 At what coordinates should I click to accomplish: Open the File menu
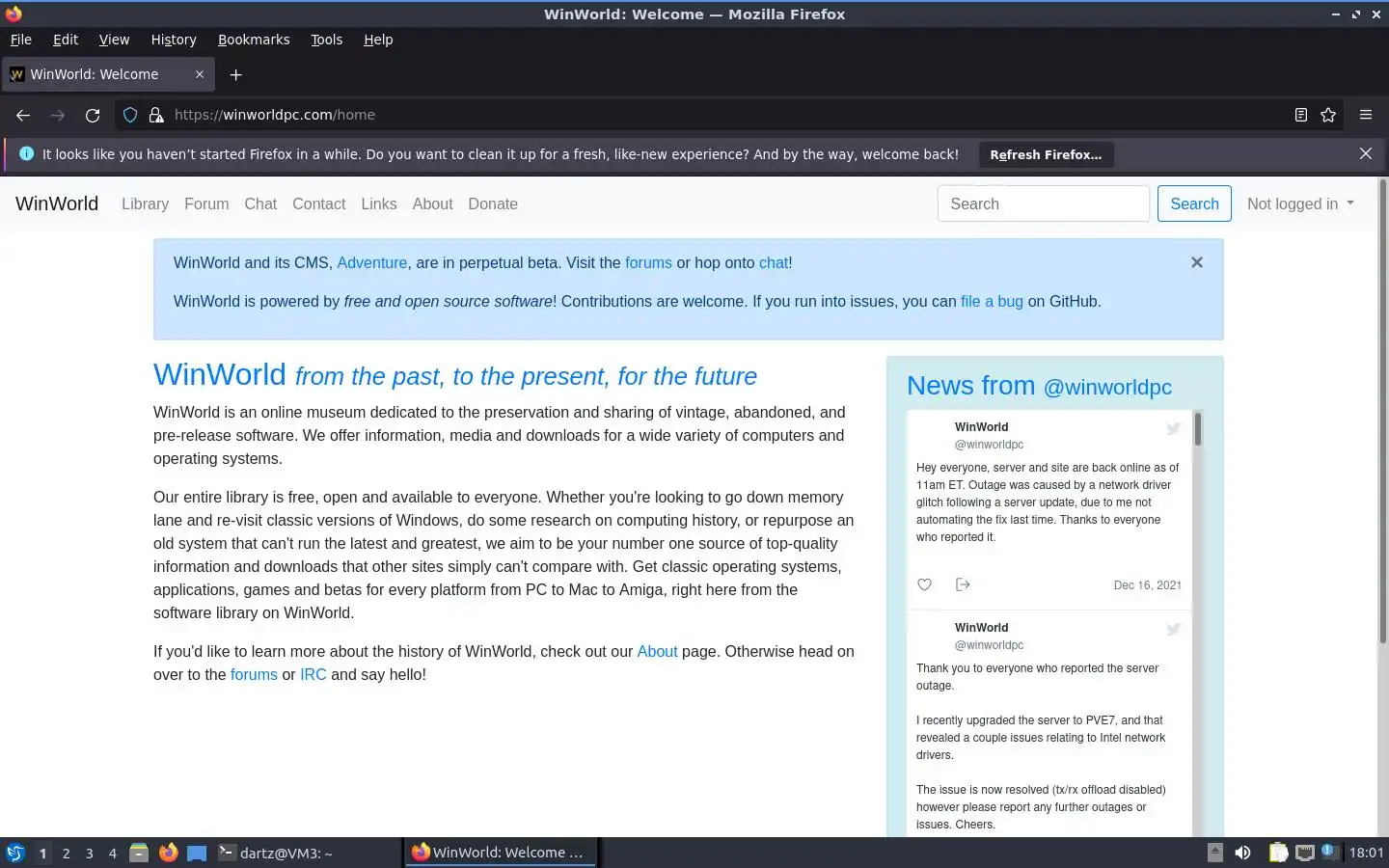point(21,40)
